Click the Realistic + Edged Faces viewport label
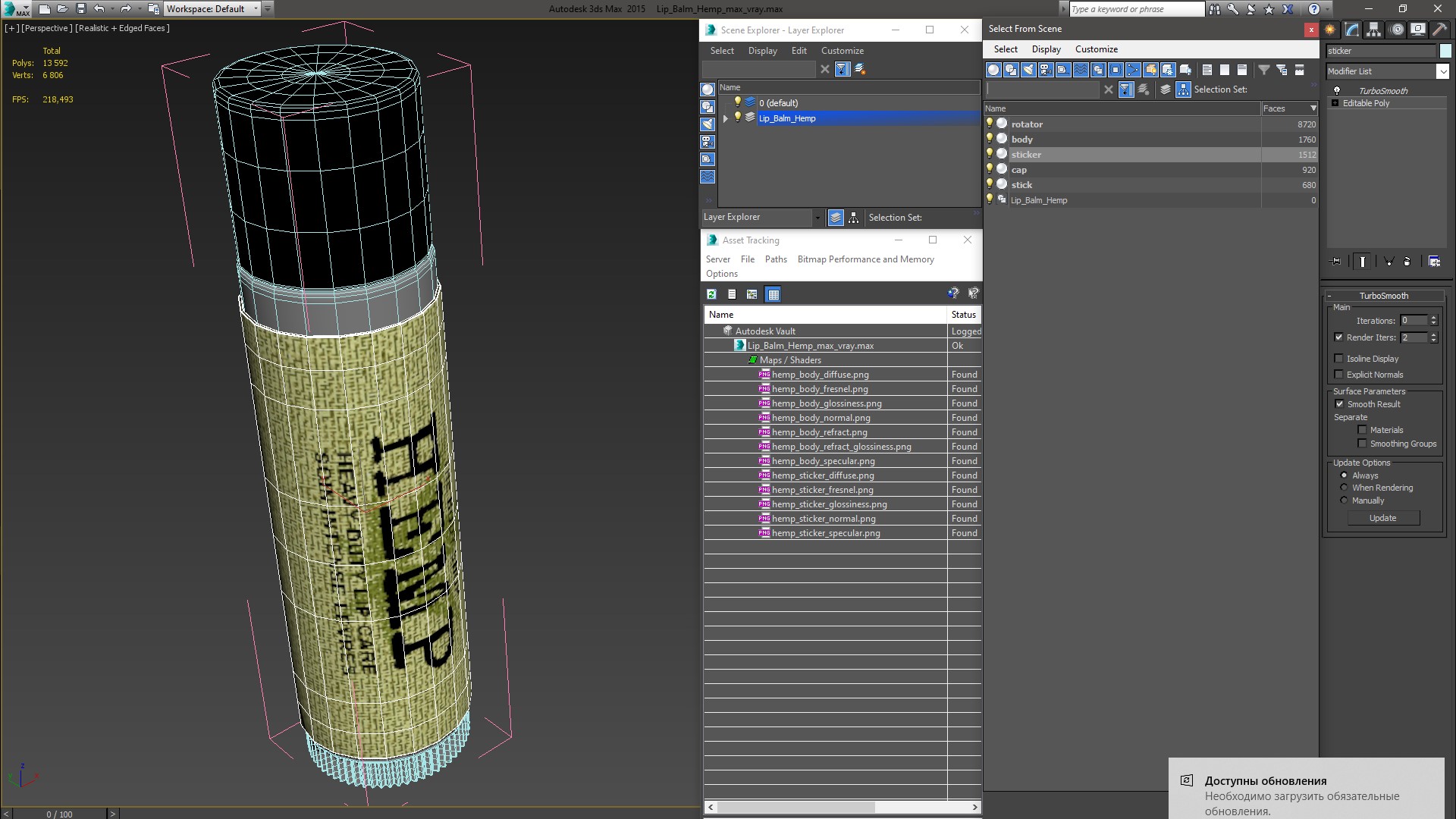 (x=123, y=28)
